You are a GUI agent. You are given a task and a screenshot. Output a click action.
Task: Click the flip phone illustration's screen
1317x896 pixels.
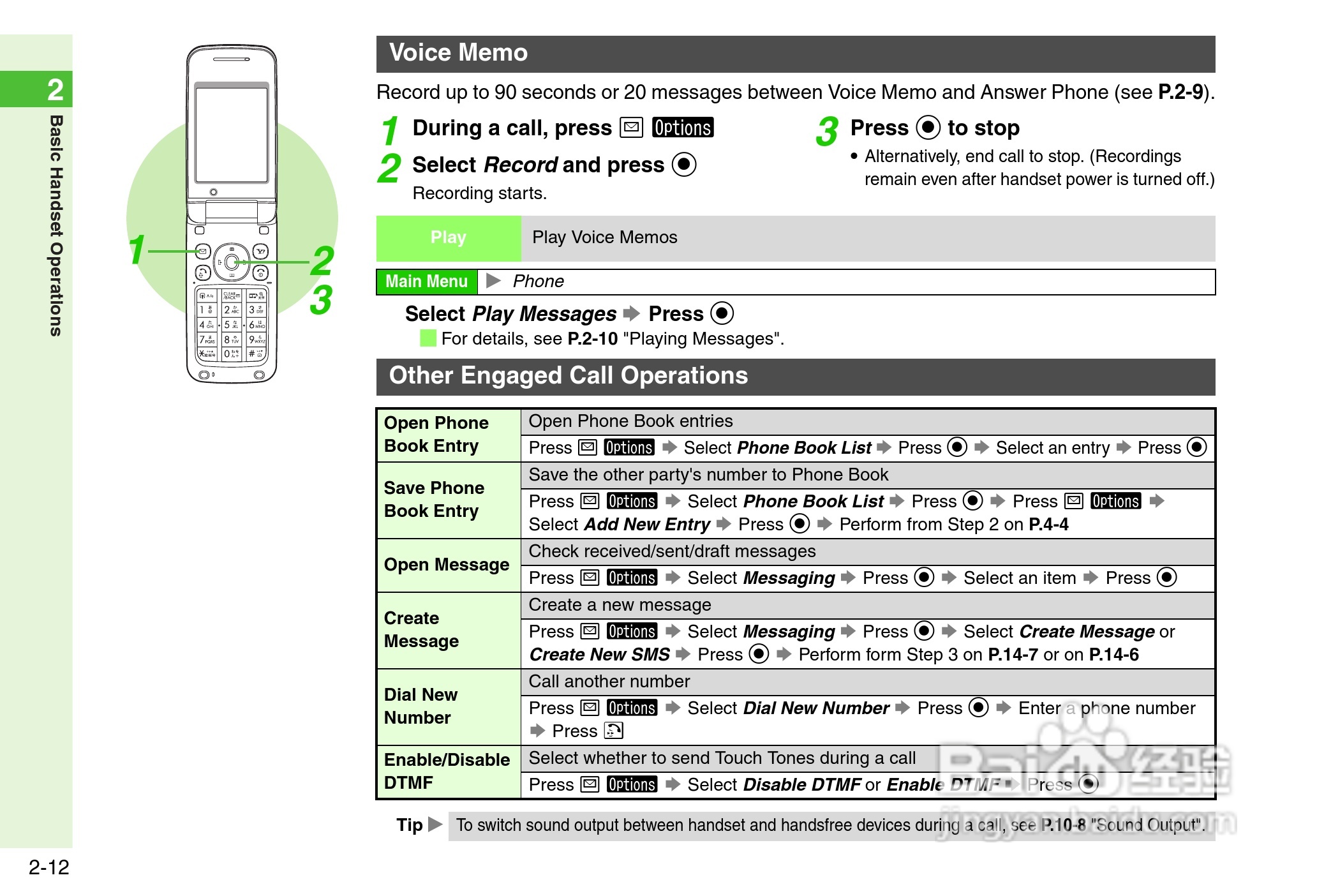232,135
